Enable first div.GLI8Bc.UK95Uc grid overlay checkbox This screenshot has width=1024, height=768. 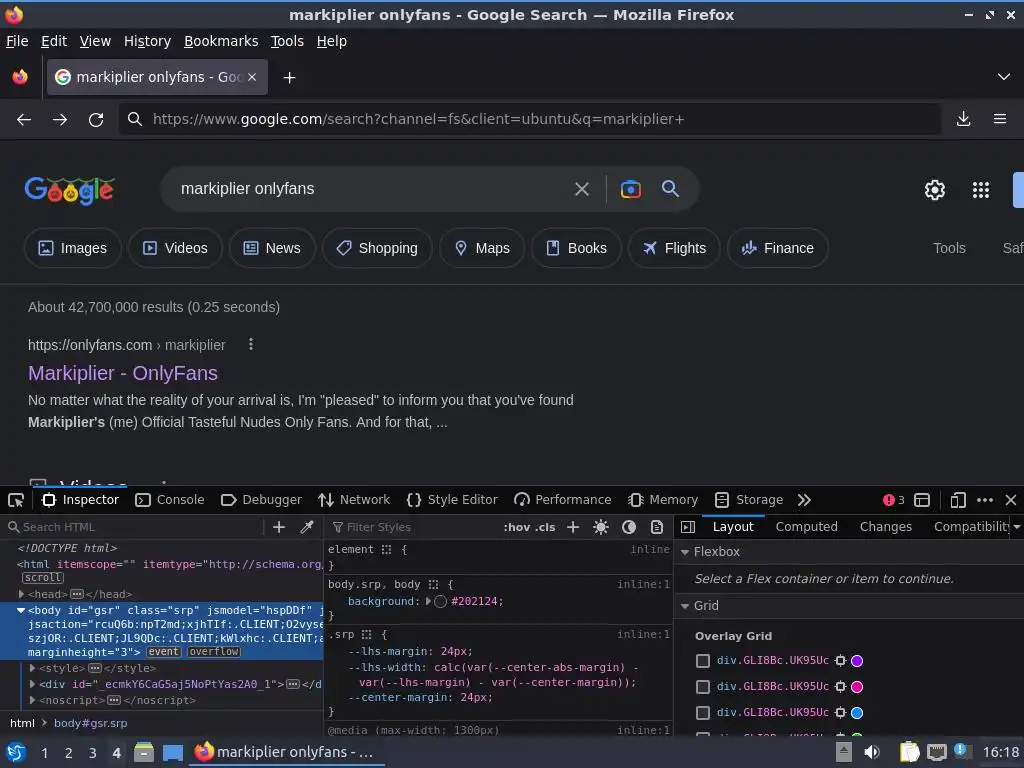click(703, 661)
